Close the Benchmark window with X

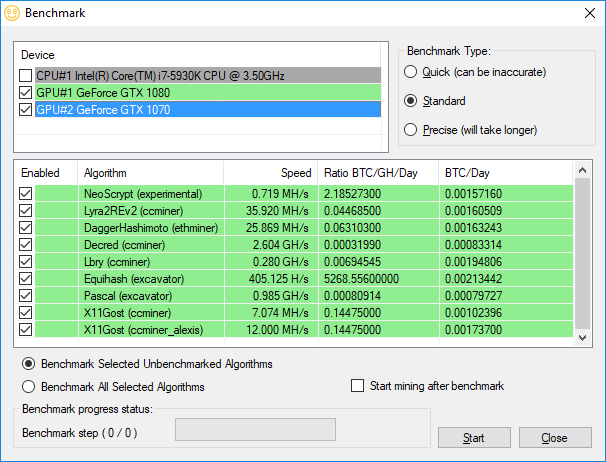[x=590, y=13]
